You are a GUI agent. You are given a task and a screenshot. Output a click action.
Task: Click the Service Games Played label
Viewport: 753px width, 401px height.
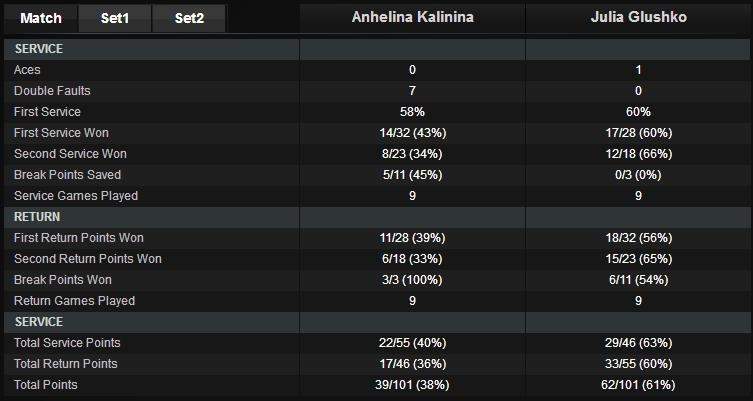pyautogui.click(x=76, y=196)
